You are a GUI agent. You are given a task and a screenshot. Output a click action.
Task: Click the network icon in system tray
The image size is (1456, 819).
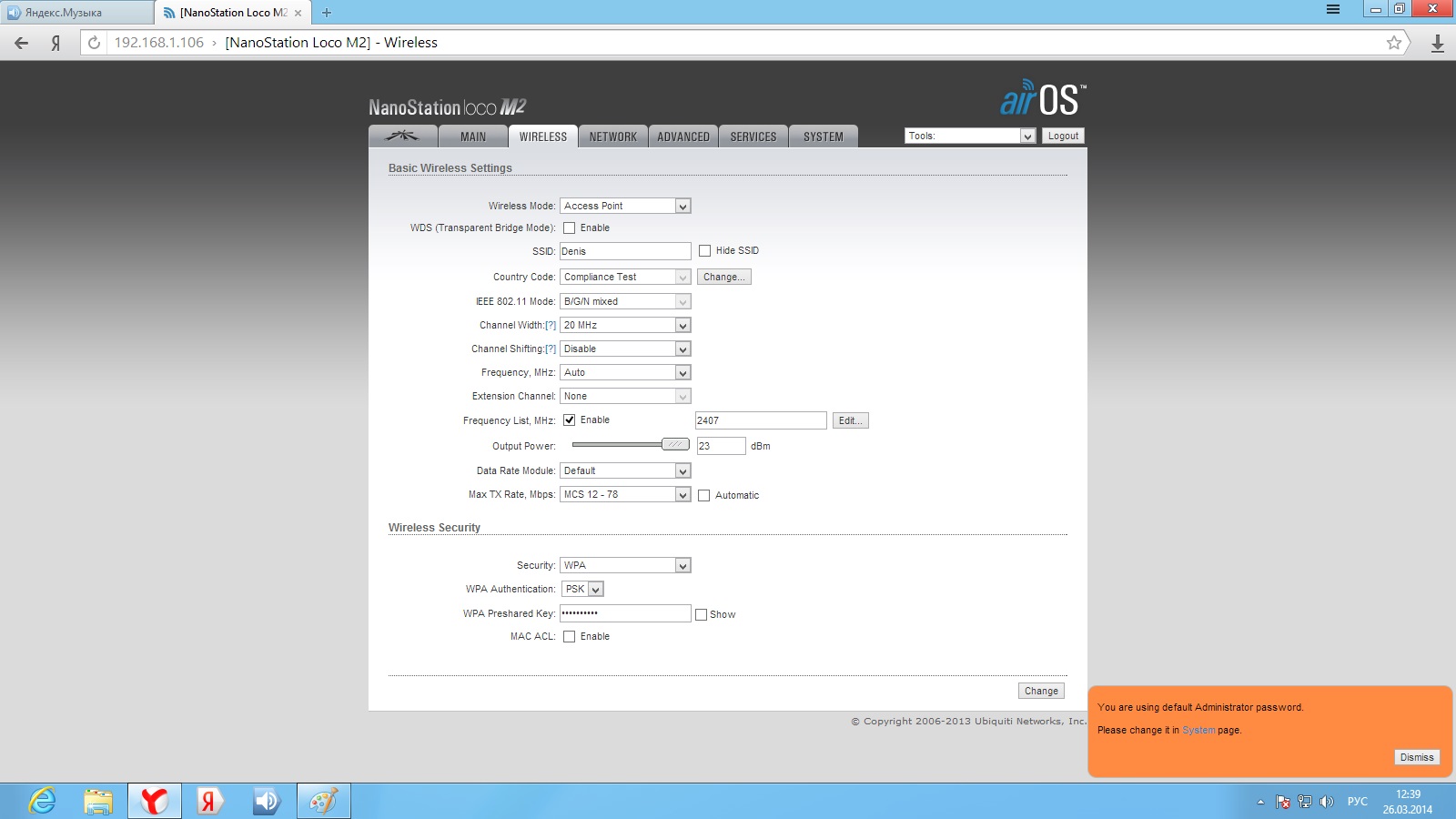(x=1305, y=802)
